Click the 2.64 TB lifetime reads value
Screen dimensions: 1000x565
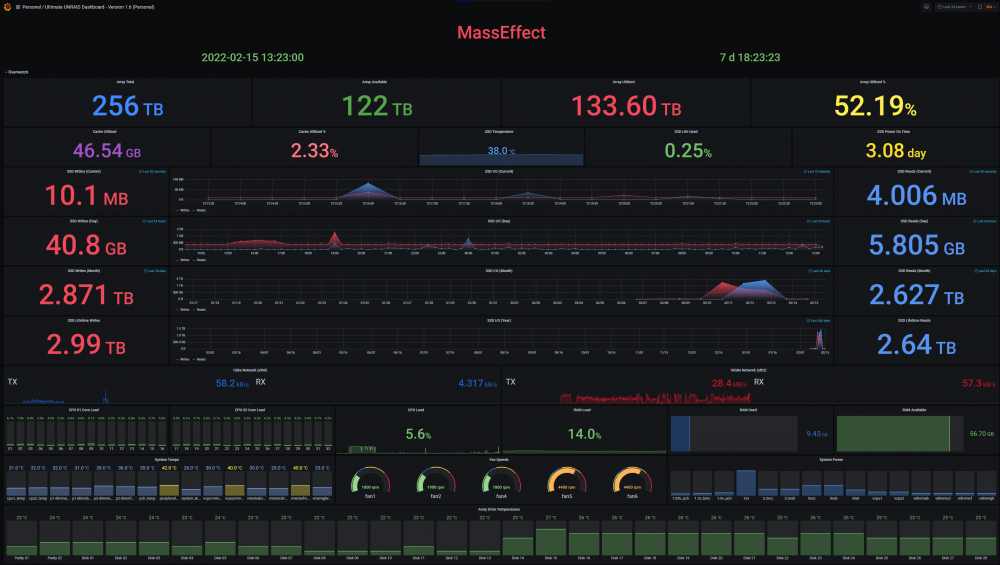click(x=916, y=345)
